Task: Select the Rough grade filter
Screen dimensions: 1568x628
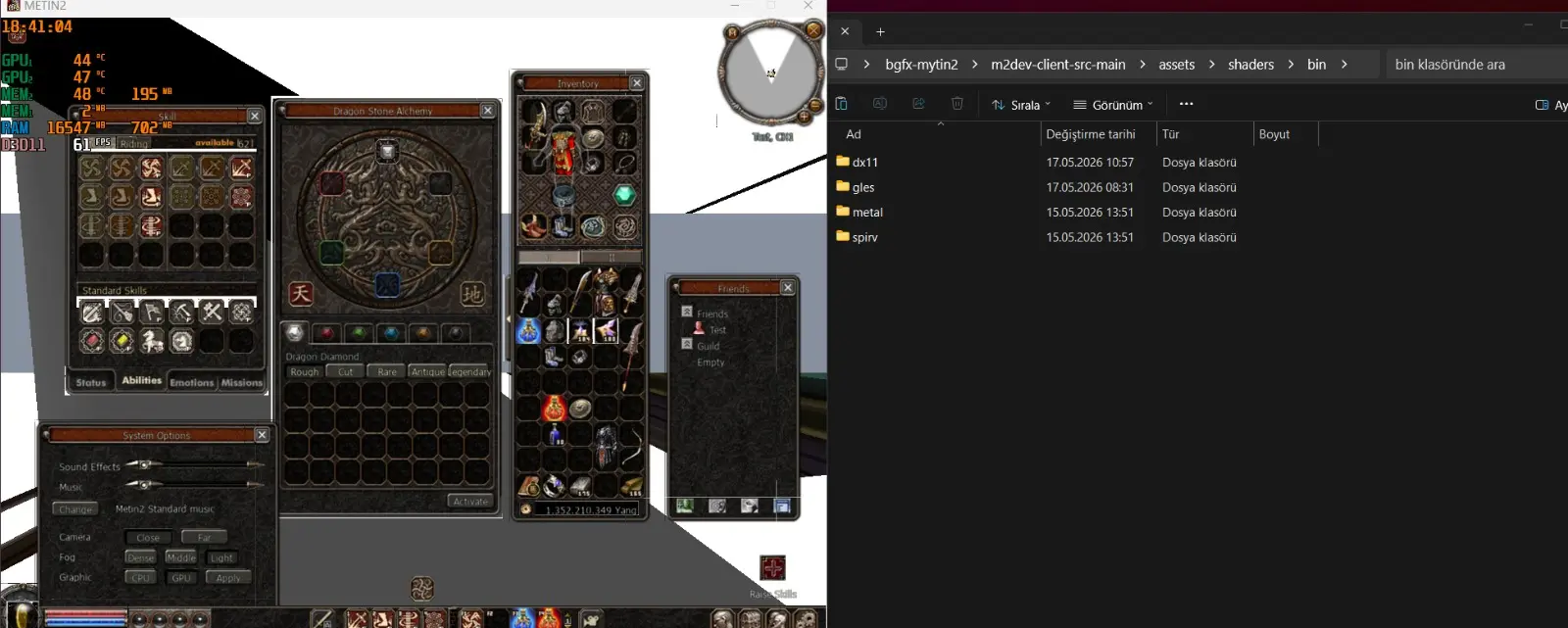Action: pos(305,372)
